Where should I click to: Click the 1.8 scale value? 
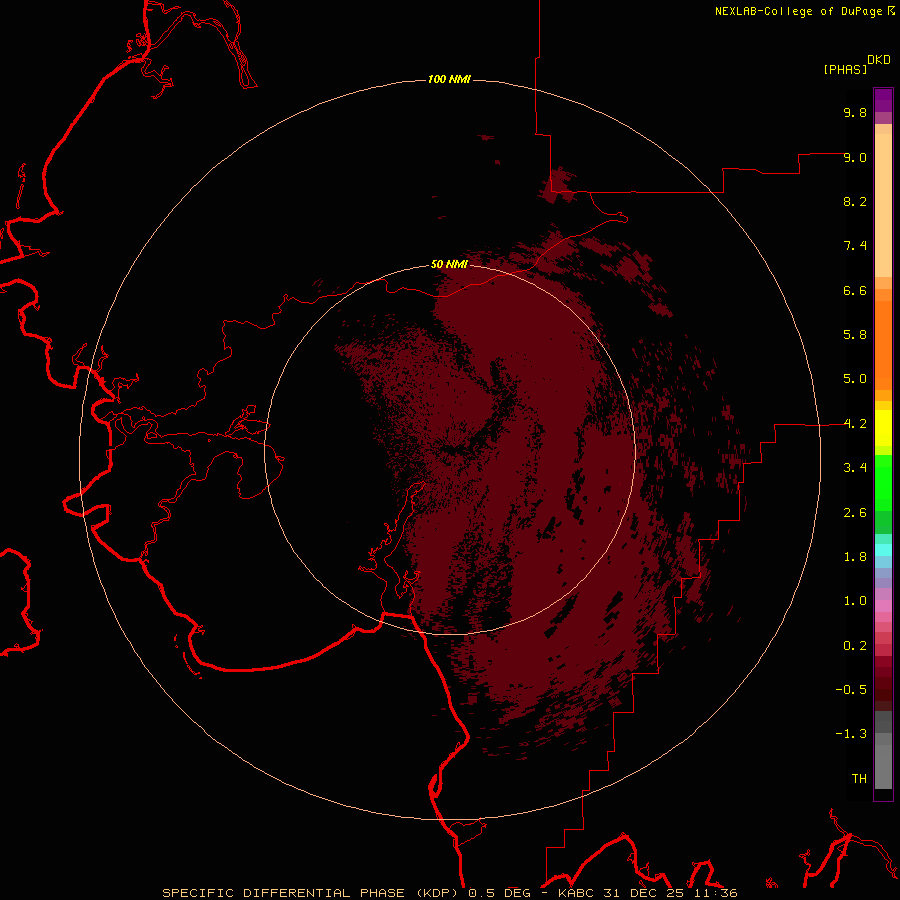(855, 557)
